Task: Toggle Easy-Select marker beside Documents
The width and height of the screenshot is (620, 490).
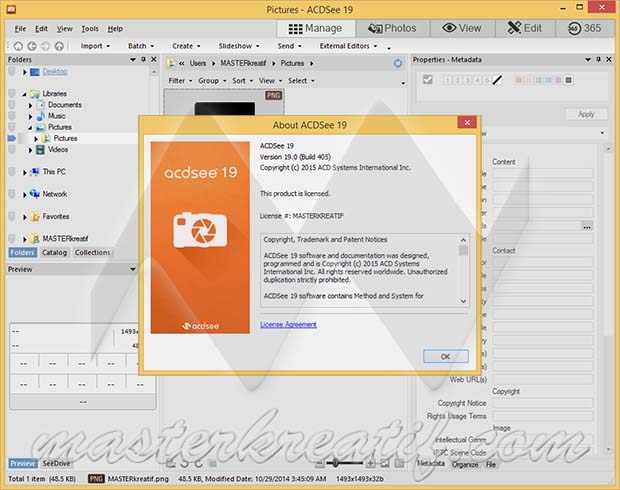Action: [12, 105]
